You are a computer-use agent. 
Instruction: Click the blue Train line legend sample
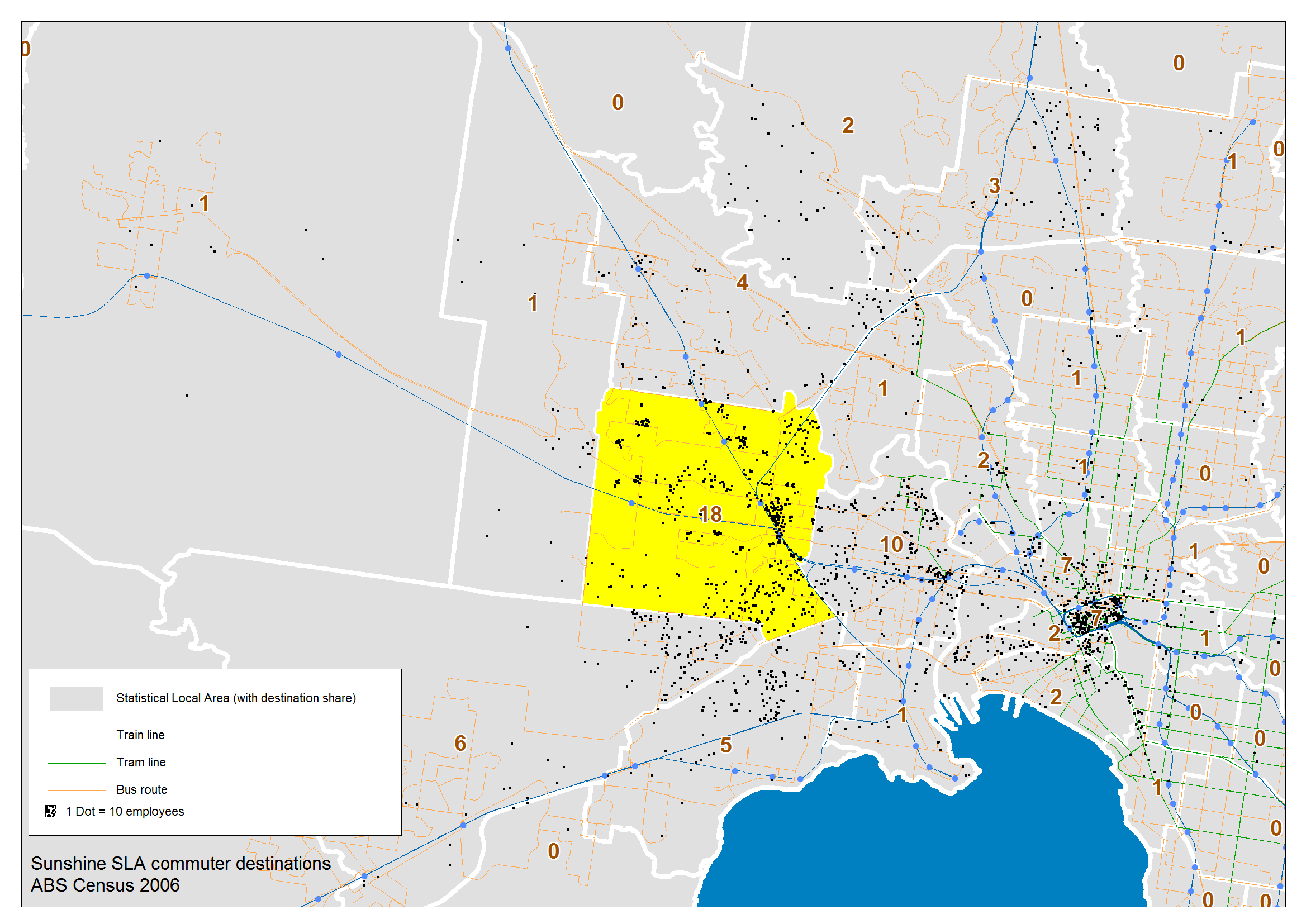(x=75, y=736)
